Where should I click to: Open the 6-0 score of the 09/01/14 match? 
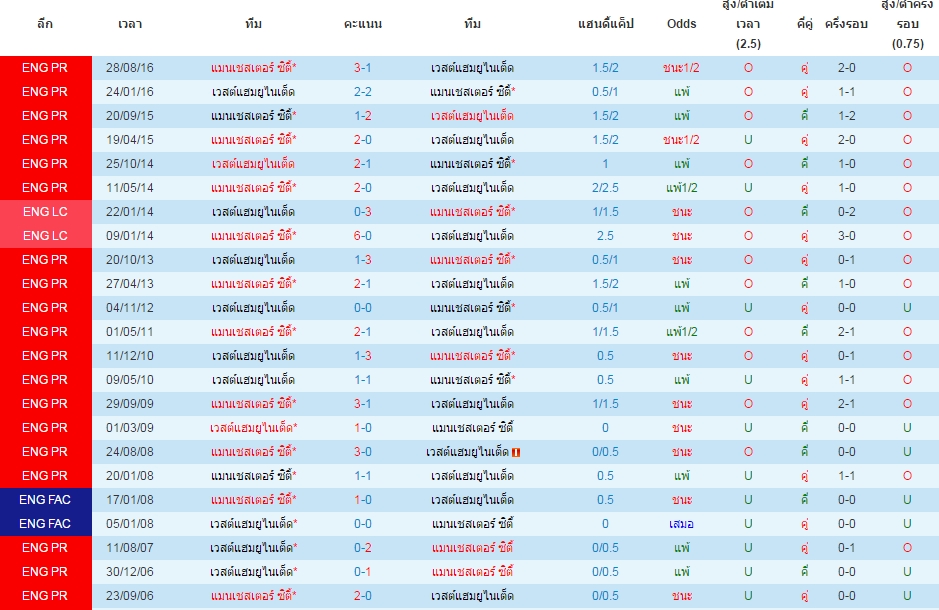[x=362, y=236]
